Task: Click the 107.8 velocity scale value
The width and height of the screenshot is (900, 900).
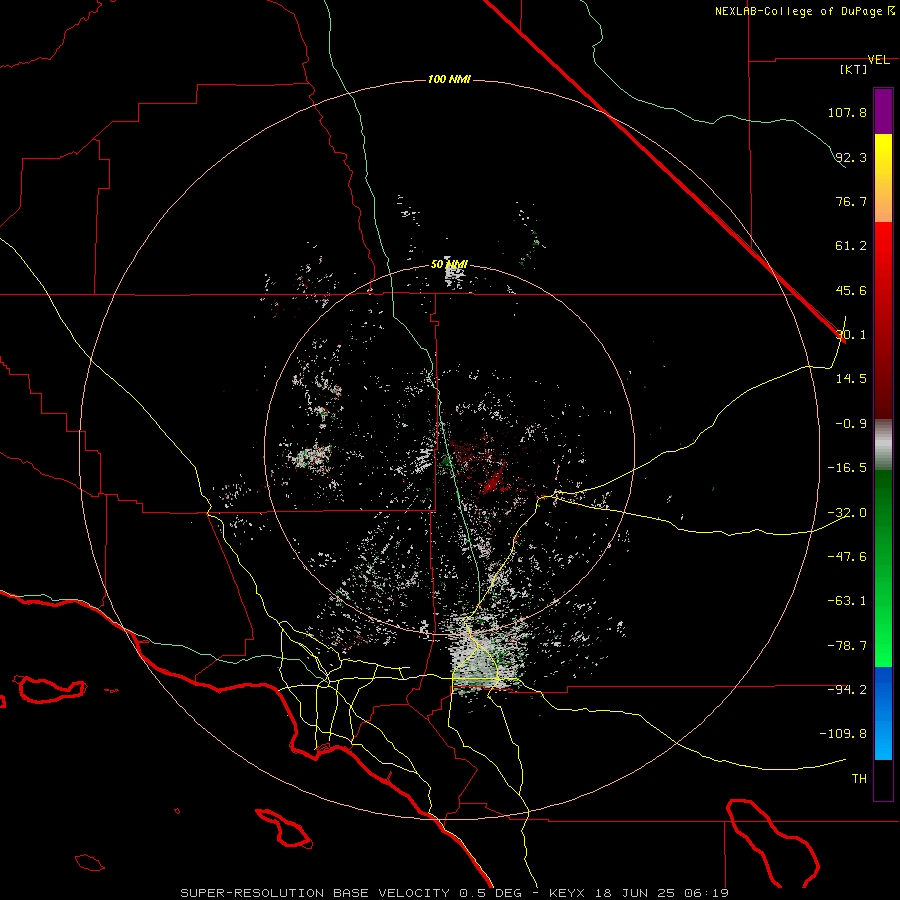Action: pyautogui.click(x=847, y=112)
